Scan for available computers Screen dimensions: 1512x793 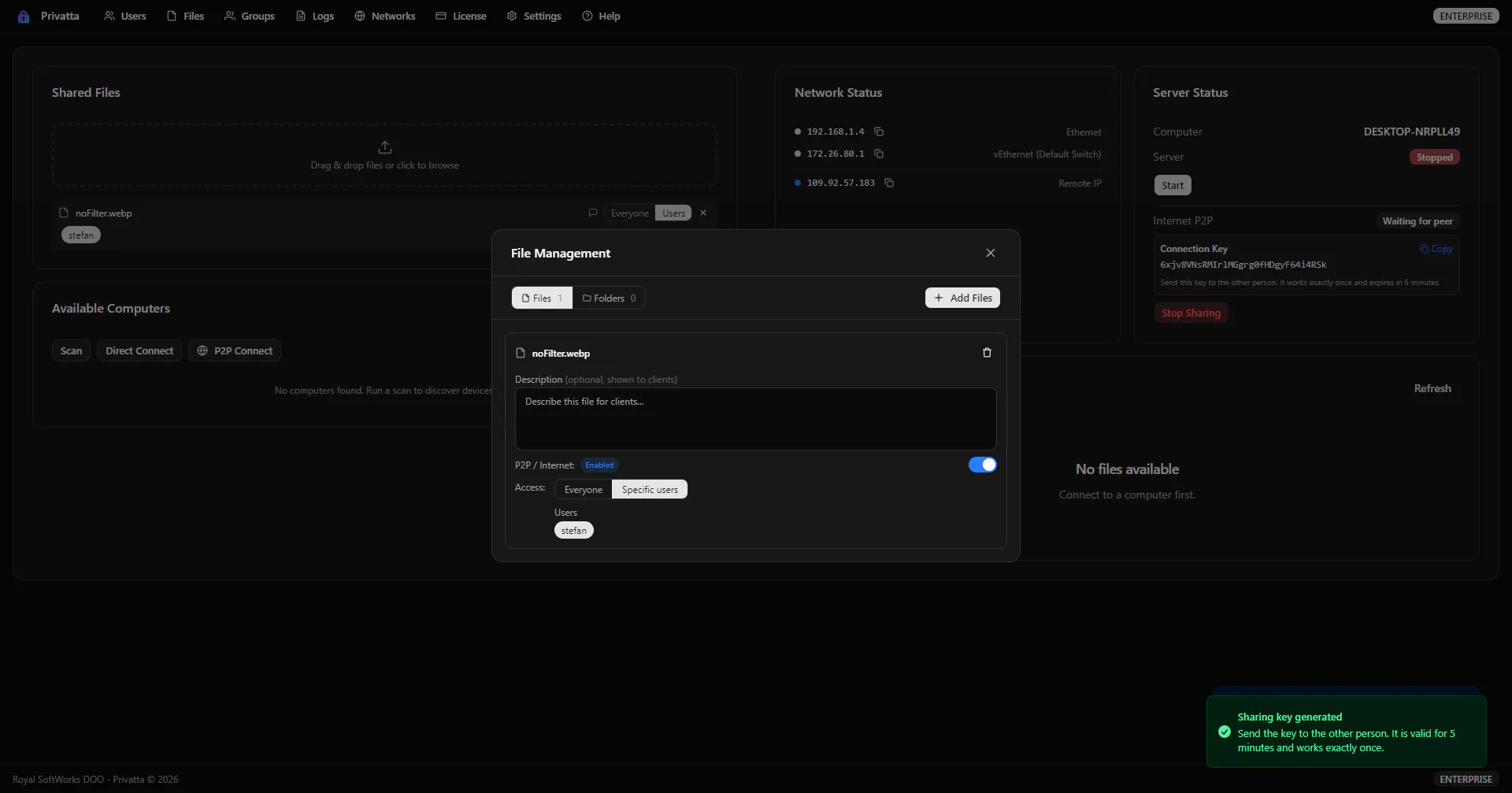point(71,351)
